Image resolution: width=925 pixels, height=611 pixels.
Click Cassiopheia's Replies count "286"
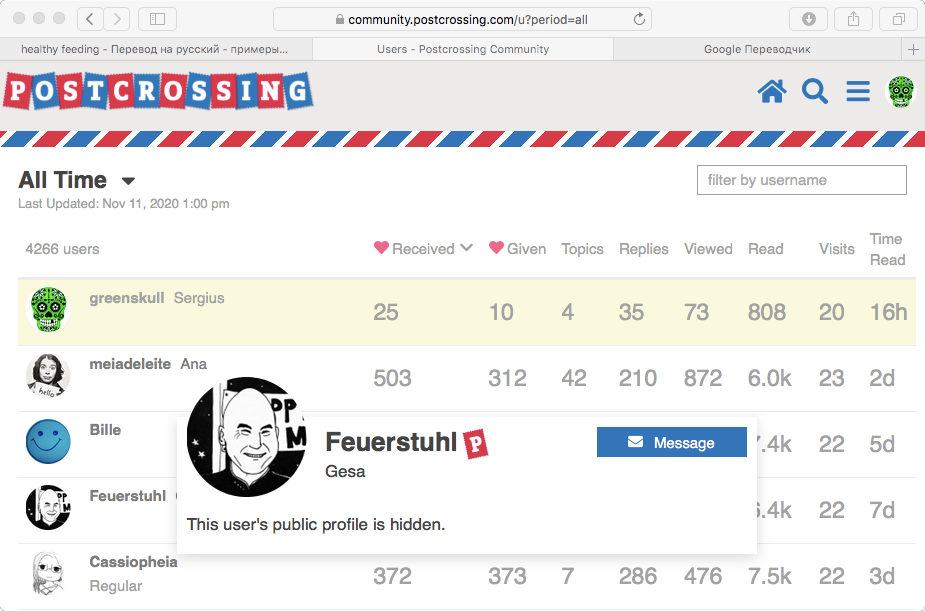(638, 576)
